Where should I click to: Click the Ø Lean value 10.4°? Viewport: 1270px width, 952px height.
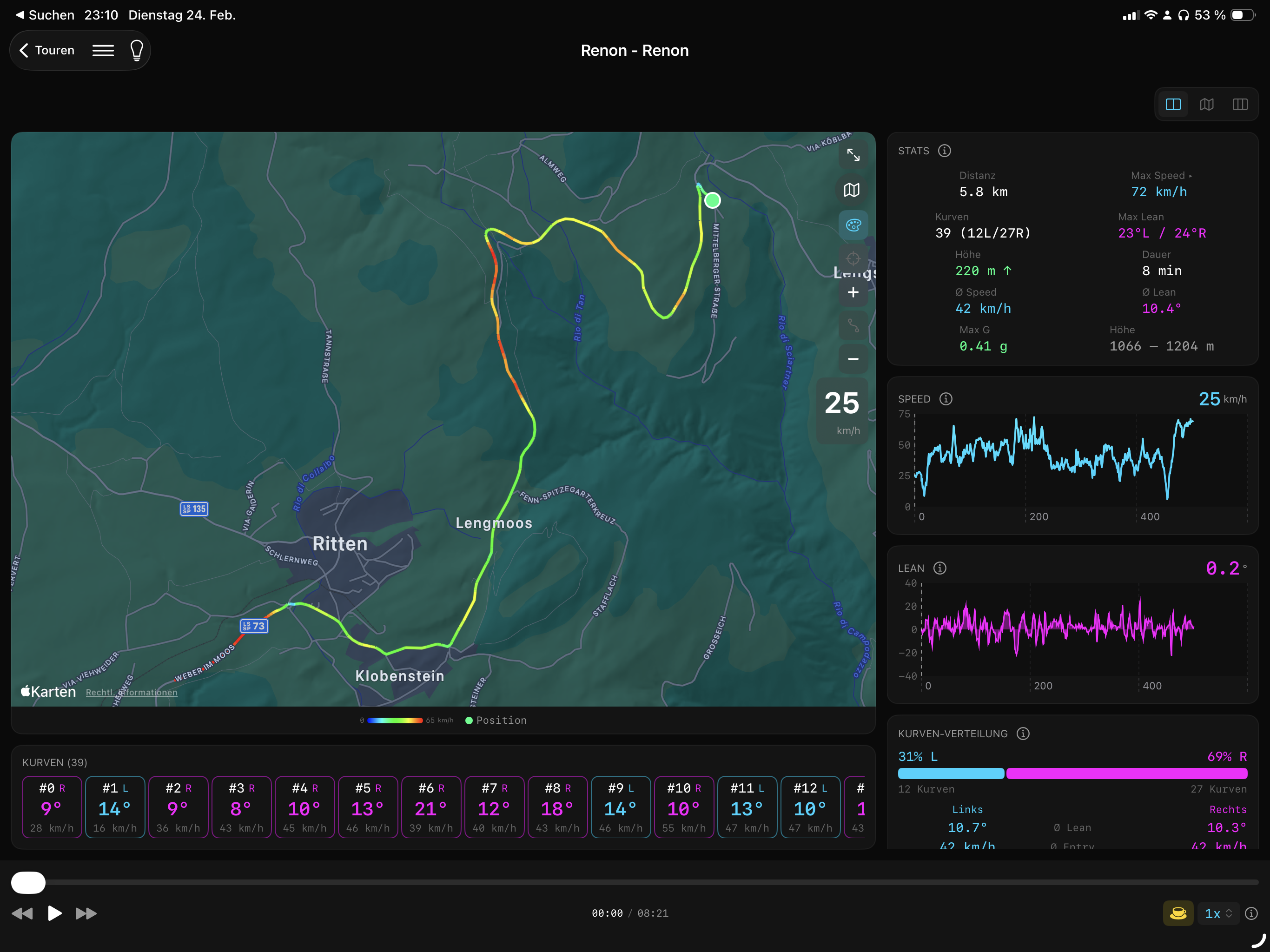pos(1162,308)
